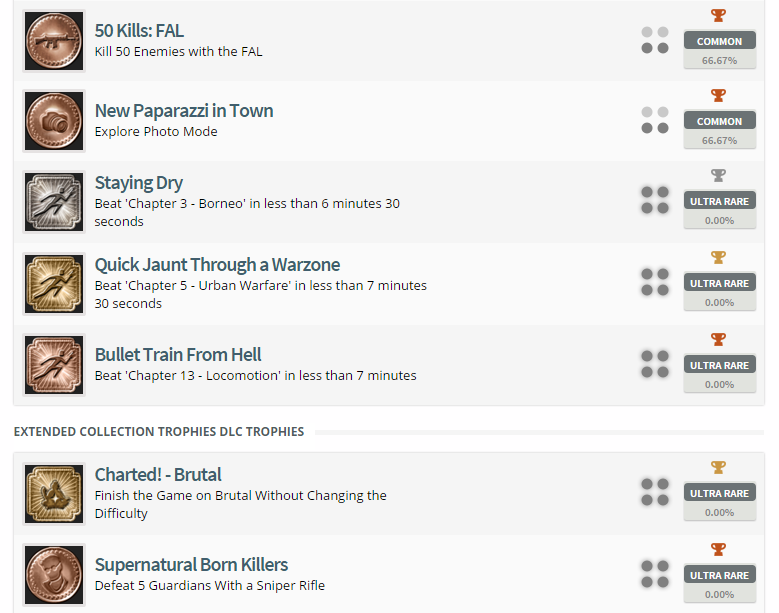779x613 pixels.
Task: Click the four-dot indicator for Bullet Train From Hell
Action: click(655, 364)
